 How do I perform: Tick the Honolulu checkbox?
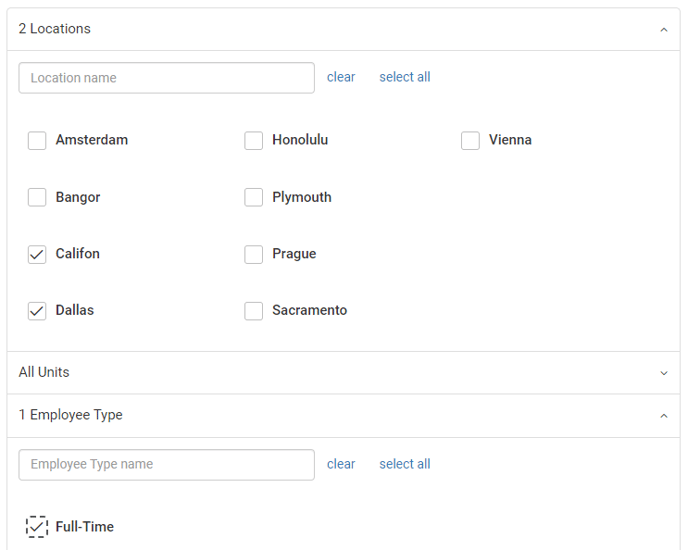[254, 141]
